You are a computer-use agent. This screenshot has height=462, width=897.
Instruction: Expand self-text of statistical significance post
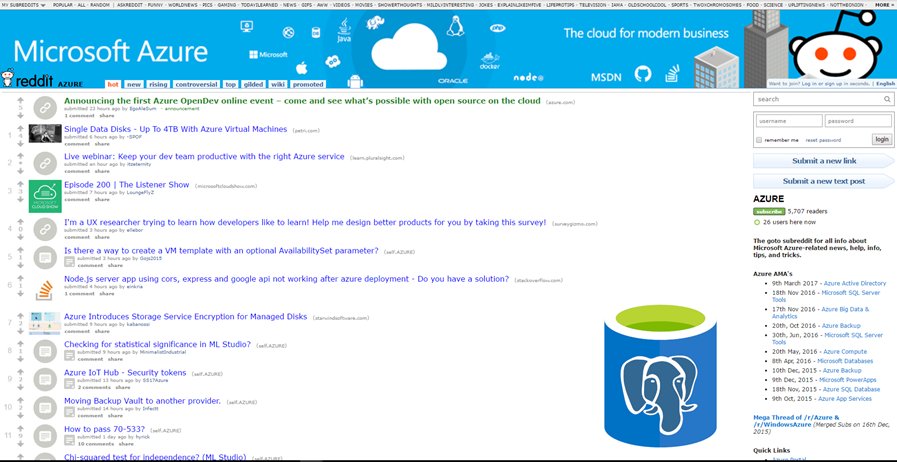coord(69,356)
